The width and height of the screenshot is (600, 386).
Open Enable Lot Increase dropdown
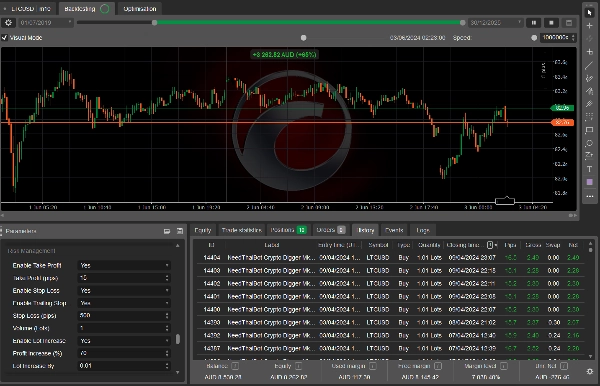[124, 340]
